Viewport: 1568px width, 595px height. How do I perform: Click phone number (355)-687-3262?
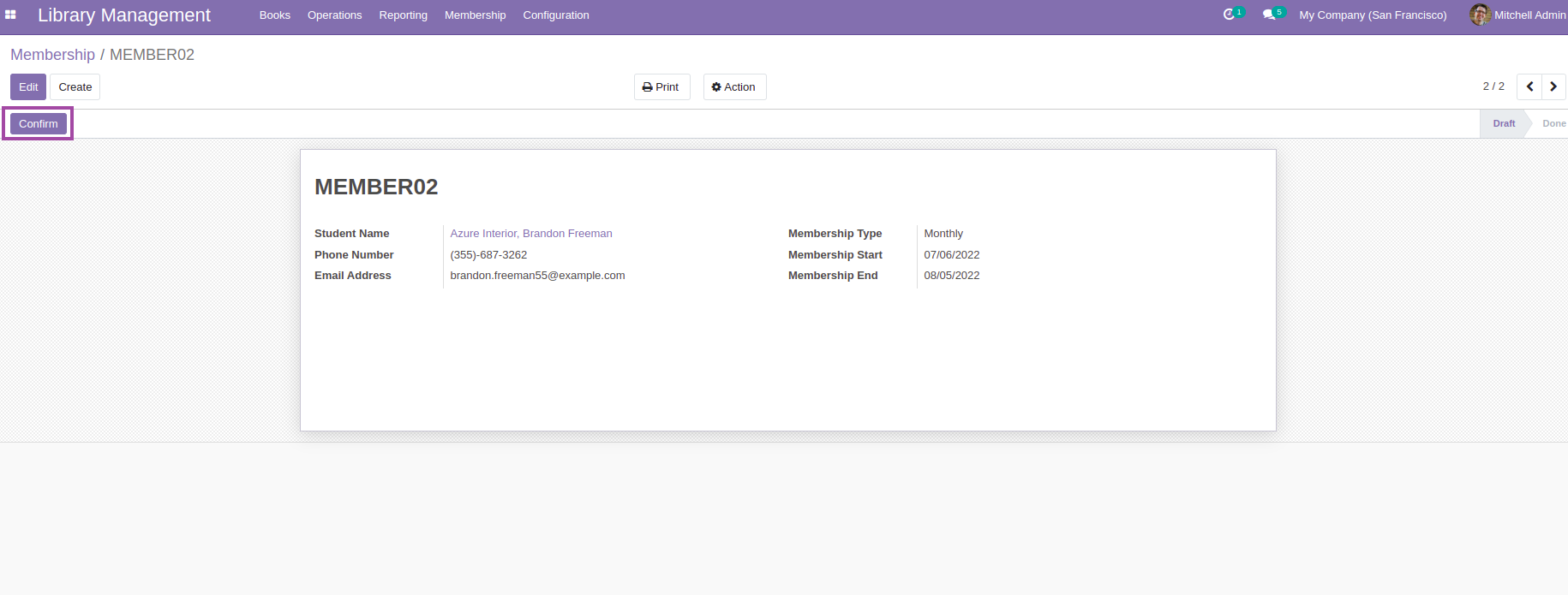(488, 254)
